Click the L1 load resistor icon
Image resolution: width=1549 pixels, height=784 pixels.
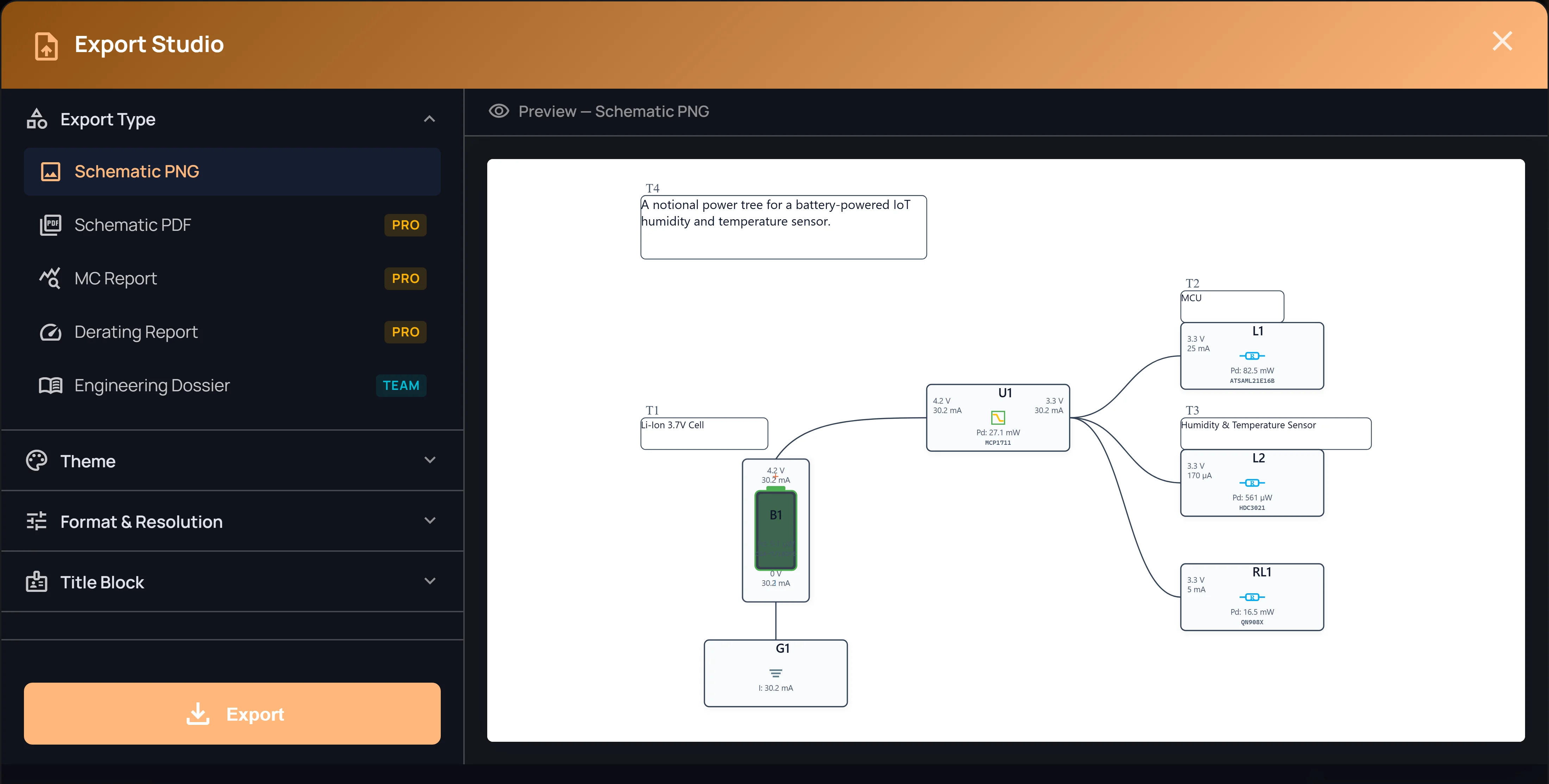click(x=1252, y=356)
